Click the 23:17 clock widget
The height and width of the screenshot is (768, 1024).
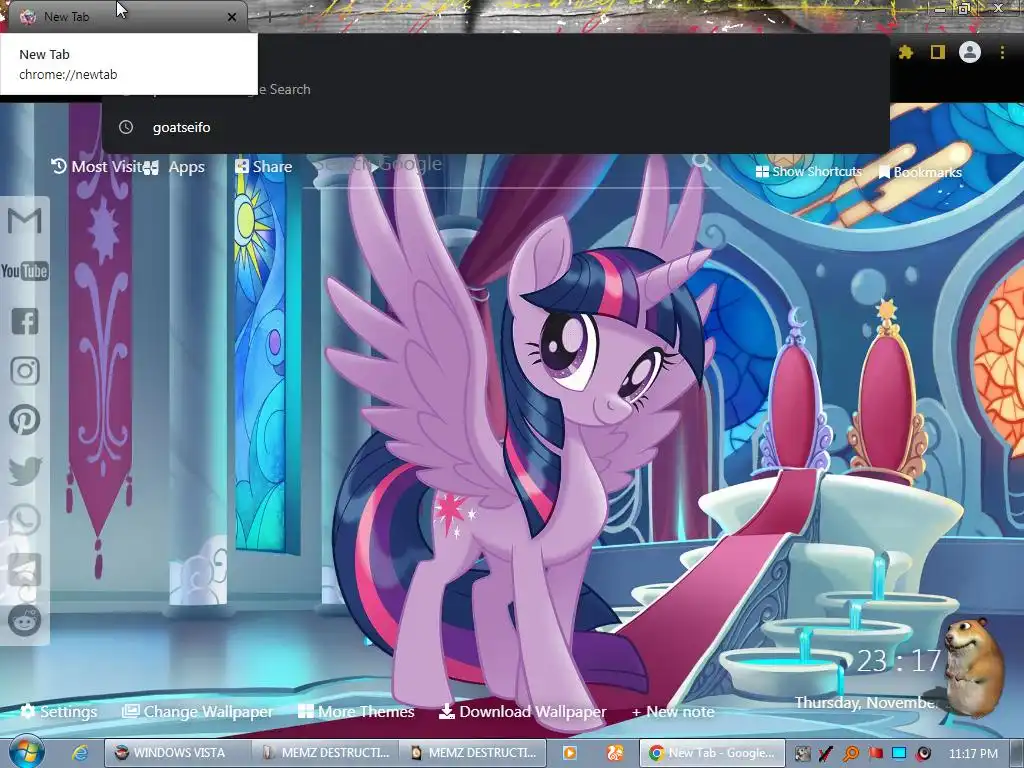pyautogui.click(x=899, y=661)
